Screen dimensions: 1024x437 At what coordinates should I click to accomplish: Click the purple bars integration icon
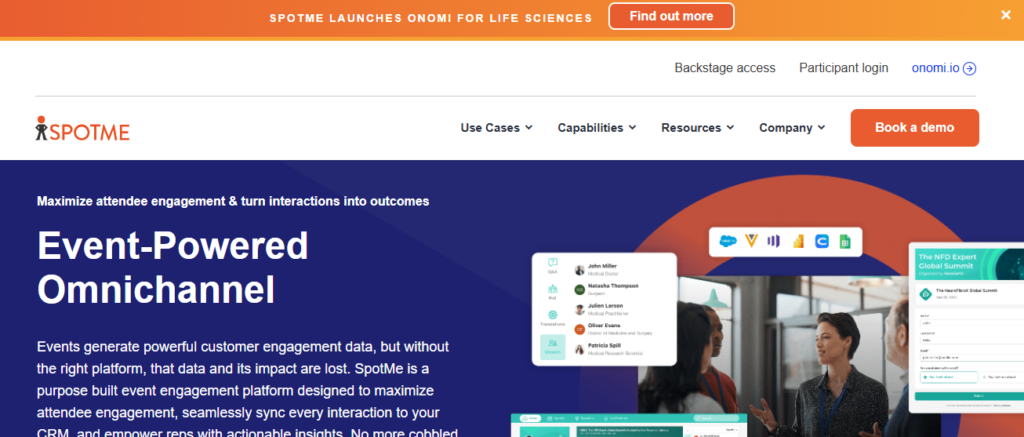(x=774, y=242)
